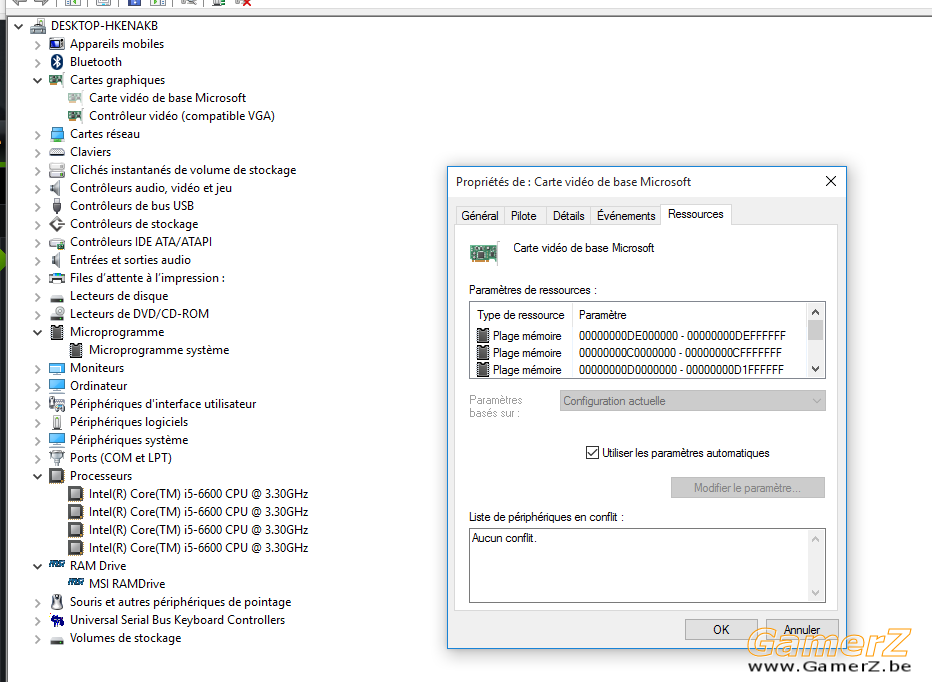Select the D0000000 memory range row

click(638, 370)
